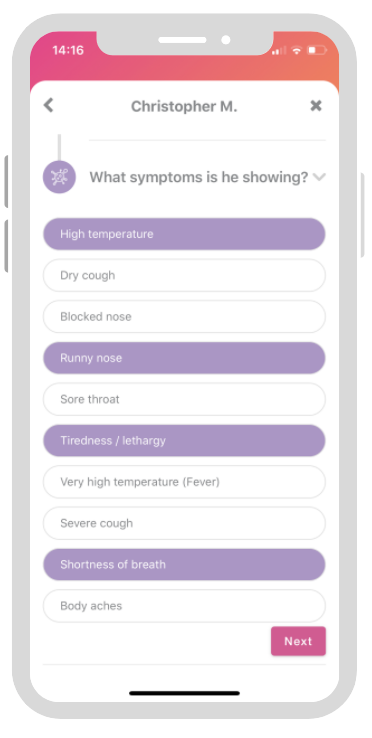The image size is (372, 738).
Task: Tap the Wi-Fi status icon
Action: [296, 50]
